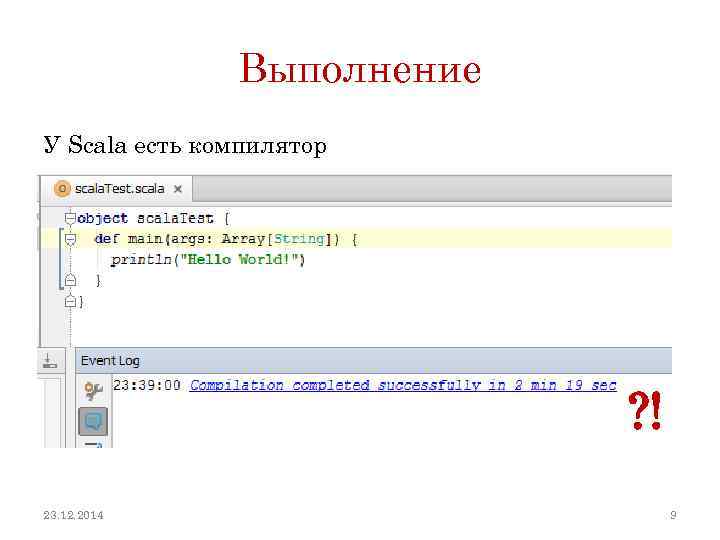Viewport: 720px width, 540px height.
Task: Click the text У Scala есть компилятор
Action: point(185,145)
